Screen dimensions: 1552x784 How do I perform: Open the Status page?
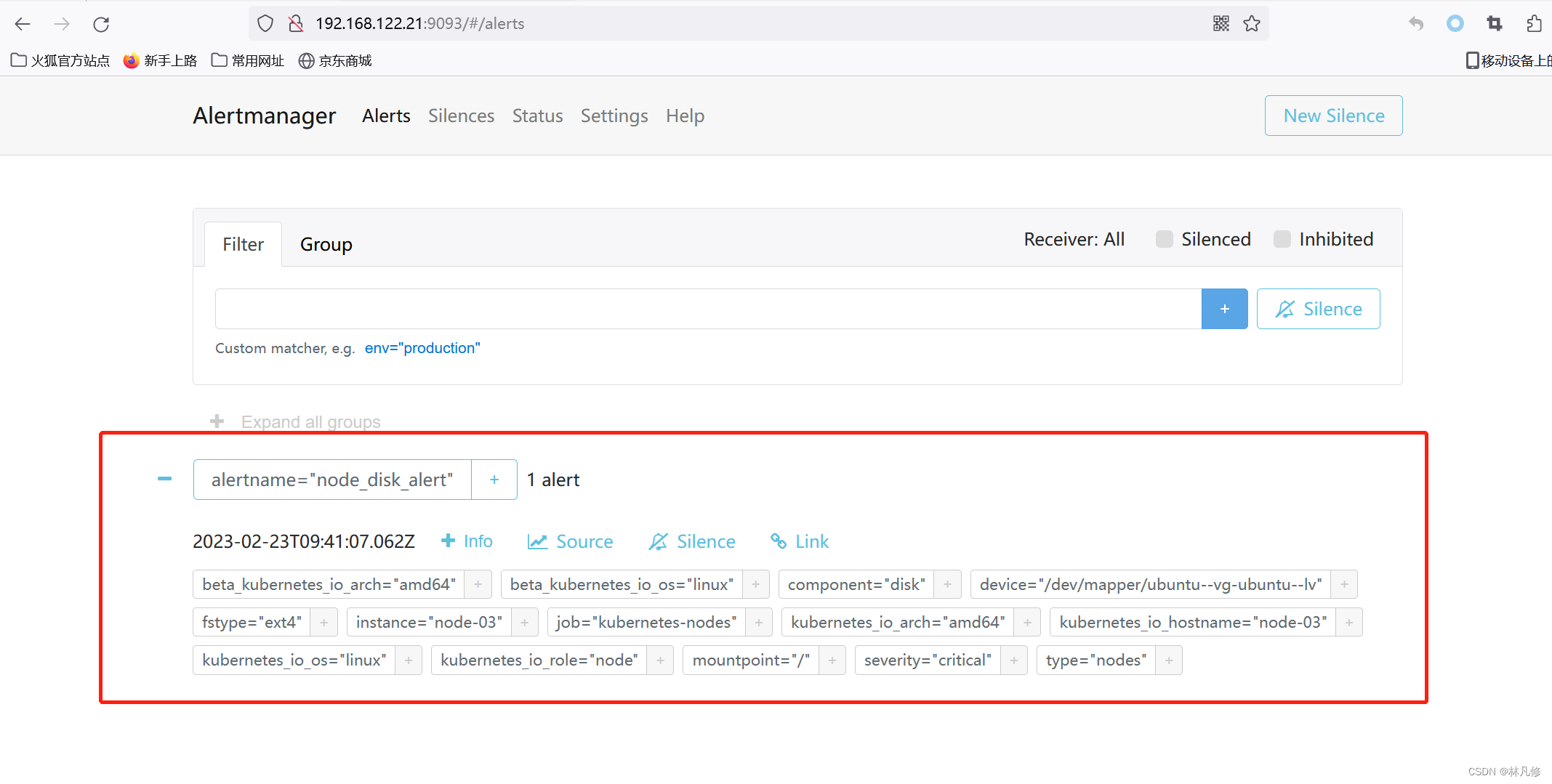(x=537, y=116)
